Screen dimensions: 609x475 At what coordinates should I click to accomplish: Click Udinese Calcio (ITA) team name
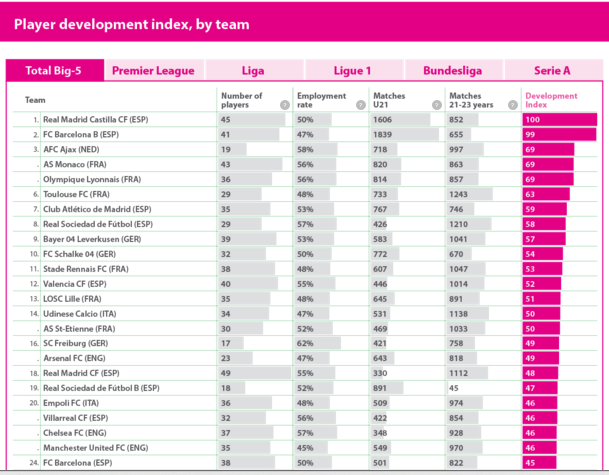click(x=80, y=314)
